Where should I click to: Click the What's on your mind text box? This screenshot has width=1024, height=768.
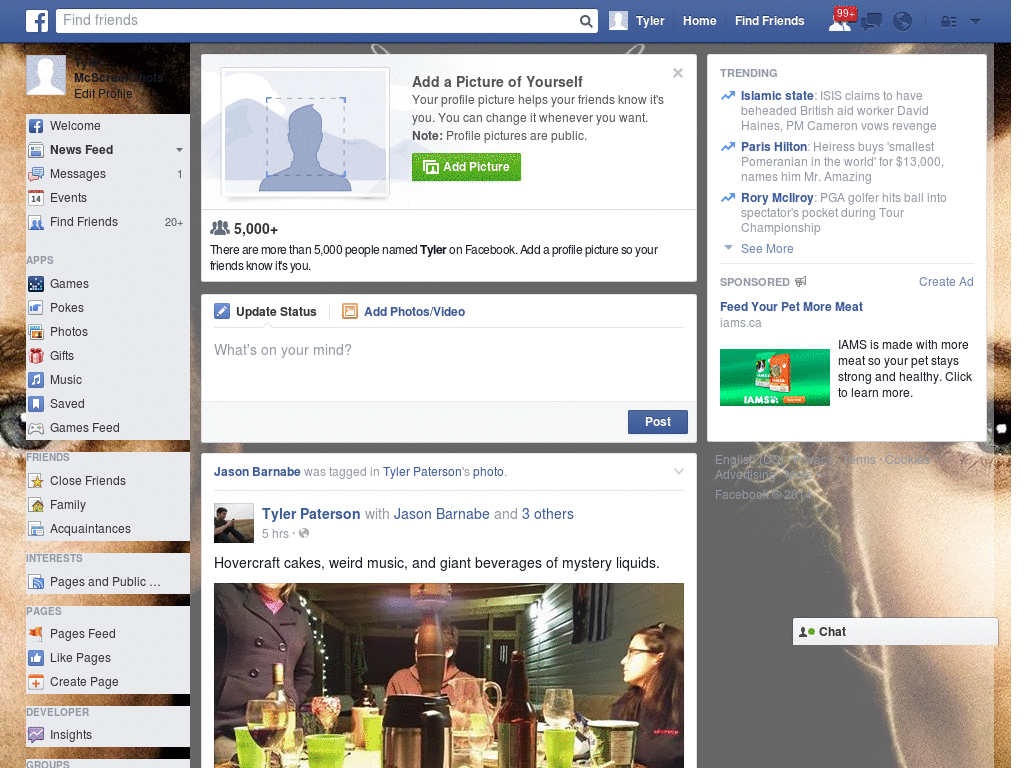click(448, 362)
